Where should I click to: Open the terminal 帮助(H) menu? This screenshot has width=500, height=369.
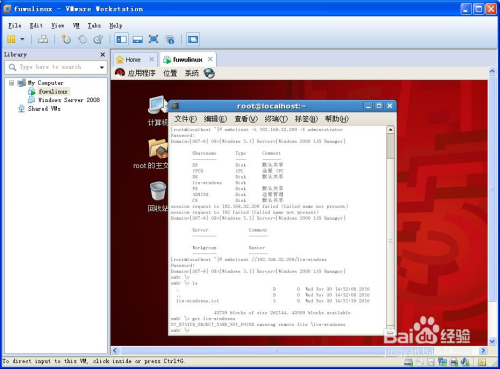pyautogui.click(x=337, y=119)
